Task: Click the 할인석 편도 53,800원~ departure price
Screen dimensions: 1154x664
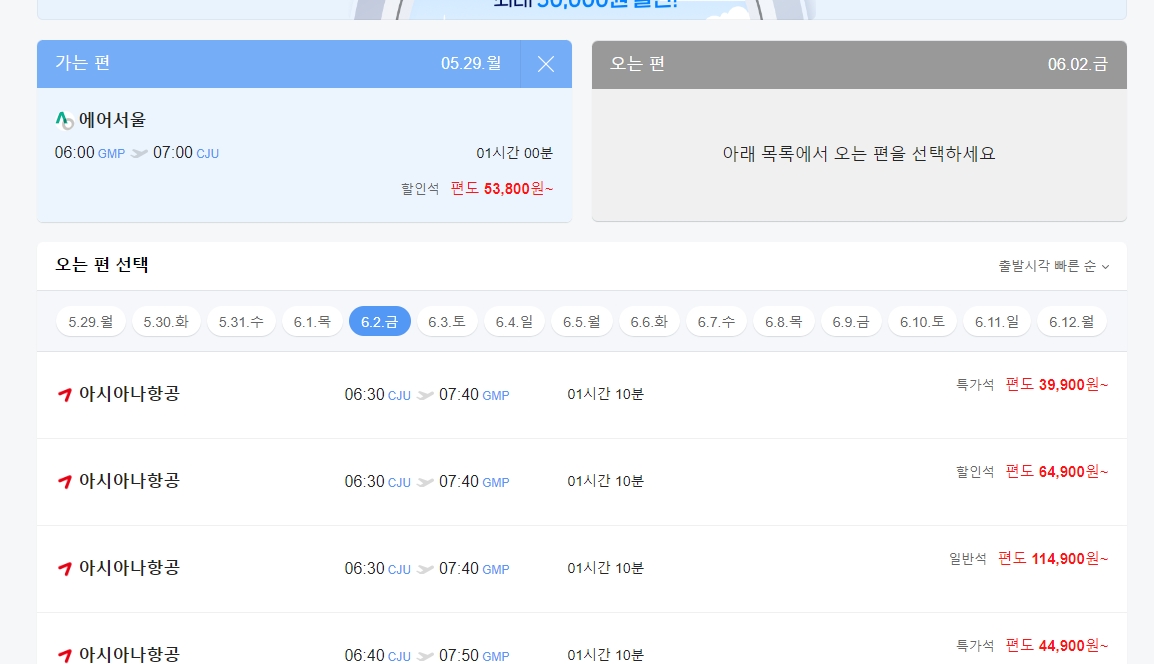Action: click(x=500, y=189)
